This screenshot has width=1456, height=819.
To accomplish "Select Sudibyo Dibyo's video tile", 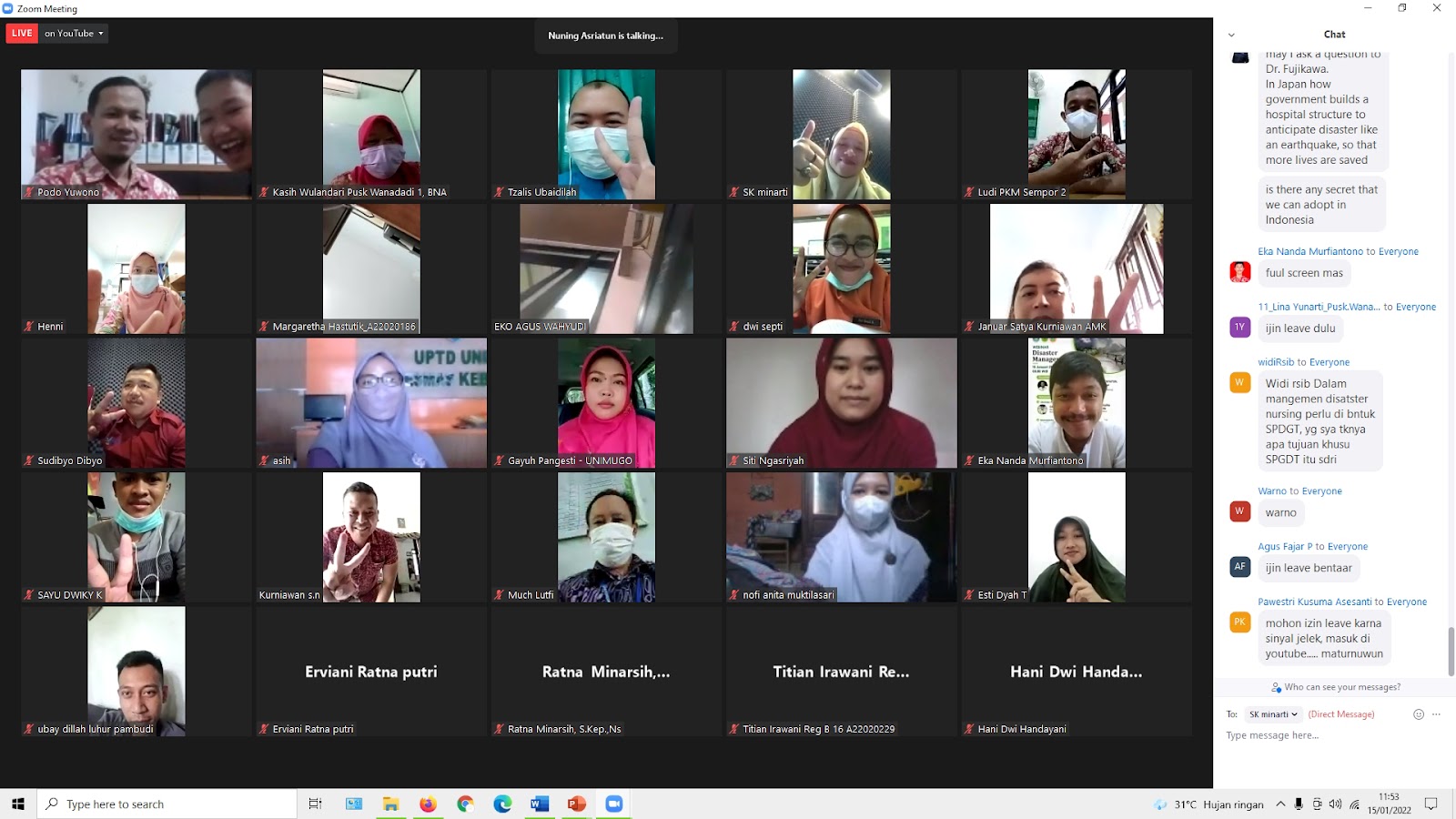I will point(136,403).
